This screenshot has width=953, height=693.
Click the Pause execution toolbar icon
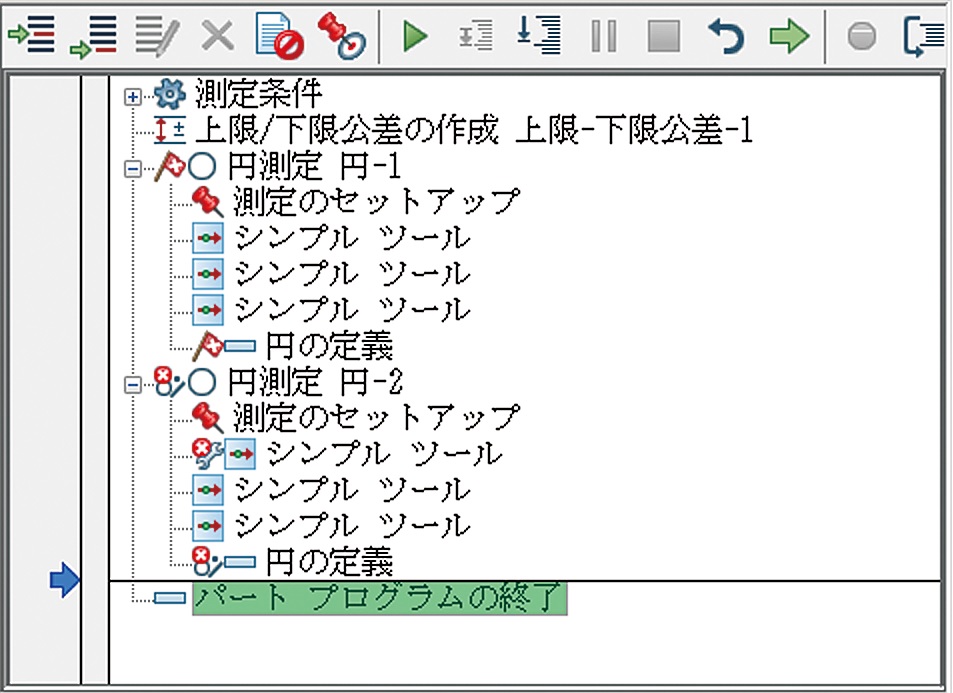click(604, 36)
